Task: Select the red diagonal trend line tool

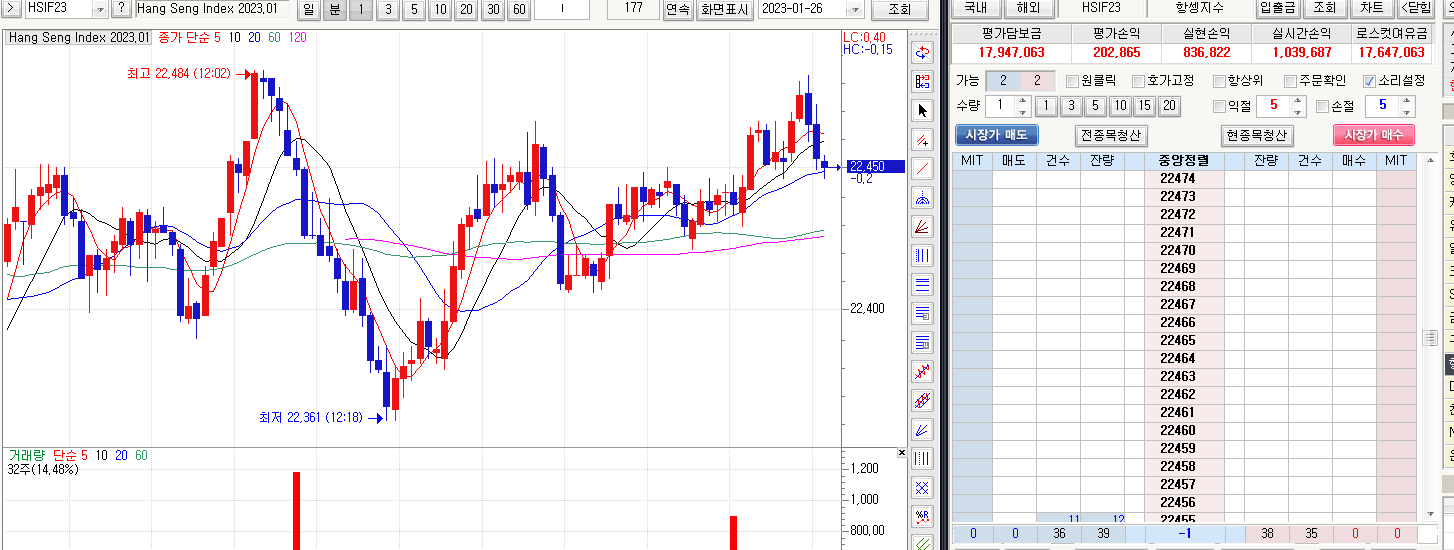Action: pos(922,168)
